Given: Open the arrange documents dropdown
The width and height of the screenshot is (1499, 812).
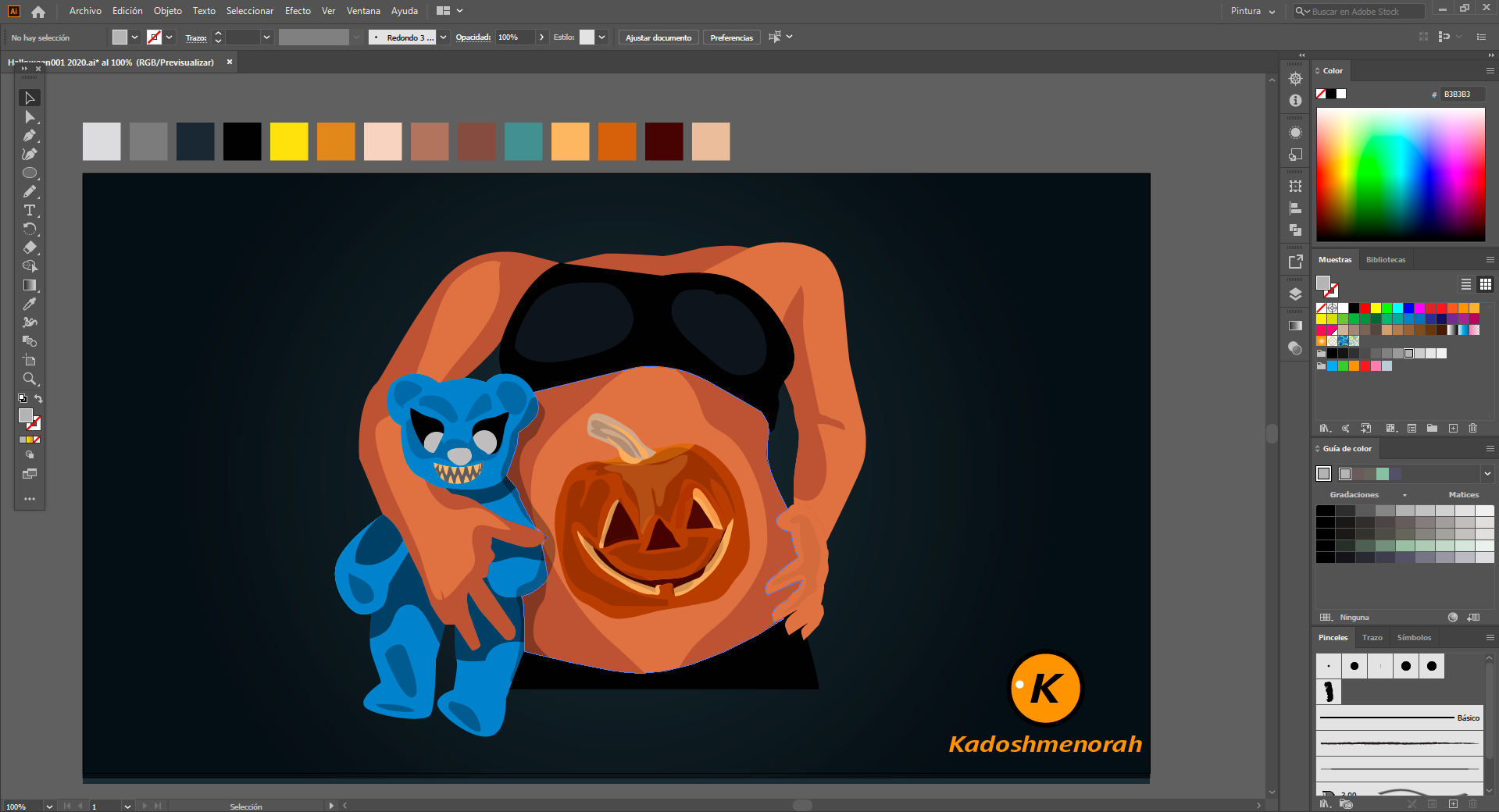Looking at the screenshot, I should 450,11.
